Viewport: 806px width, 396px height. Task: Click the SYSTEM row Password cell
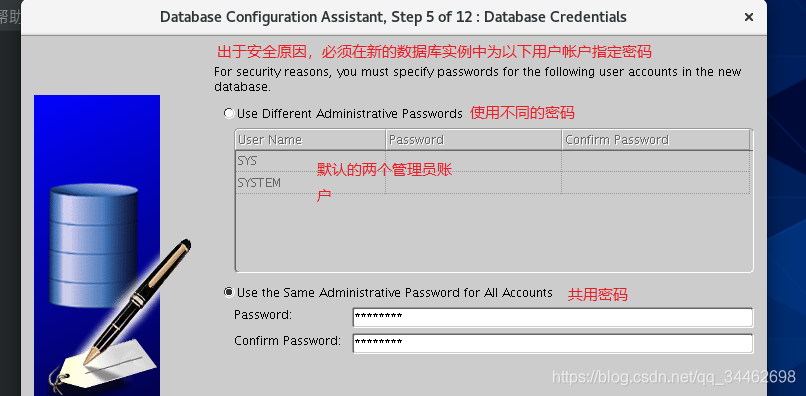473,183
